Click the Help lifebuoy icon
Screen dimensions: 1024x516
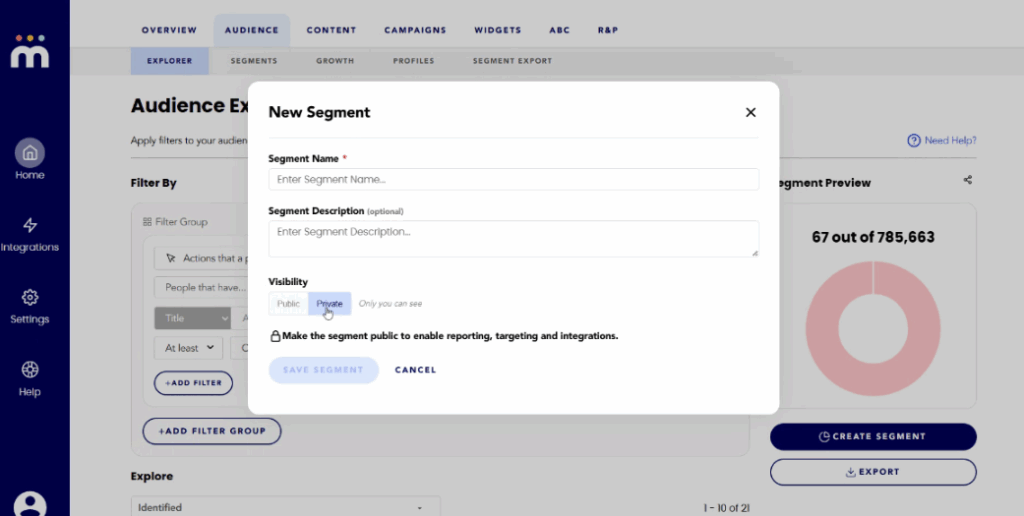click(x=30, y=370)
